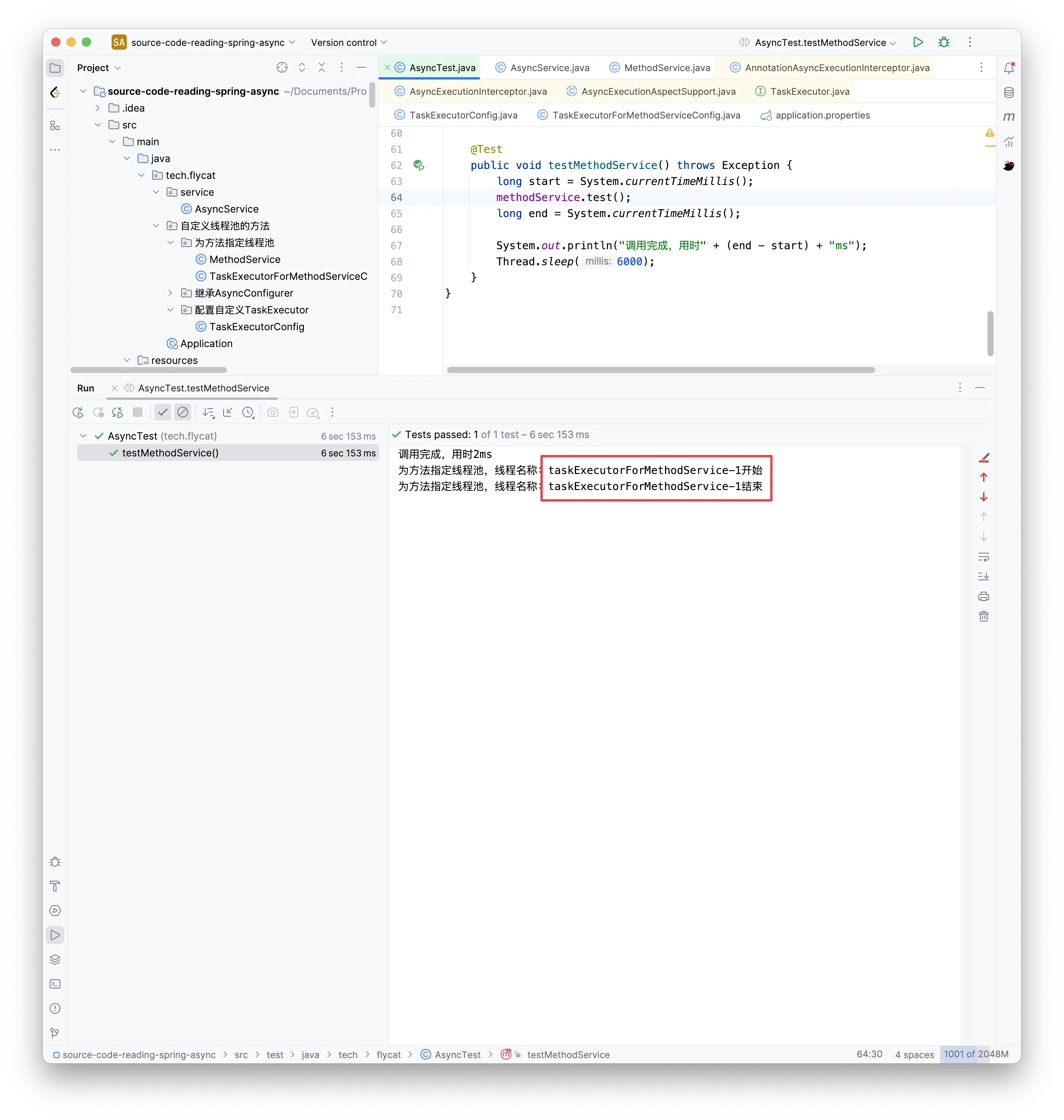This screenshot has height=1120, width=1064.
Task: Toggle Show Ignored tests button
Action: [183, 412]
